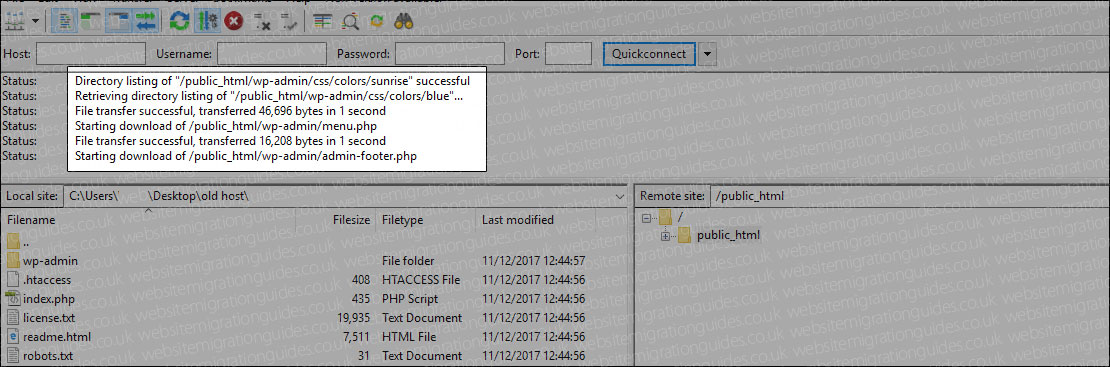Toggle directory comparison magnifier icon
Image resolution: width=1110 pixels, height=367 pixels.
coord(349,21)
